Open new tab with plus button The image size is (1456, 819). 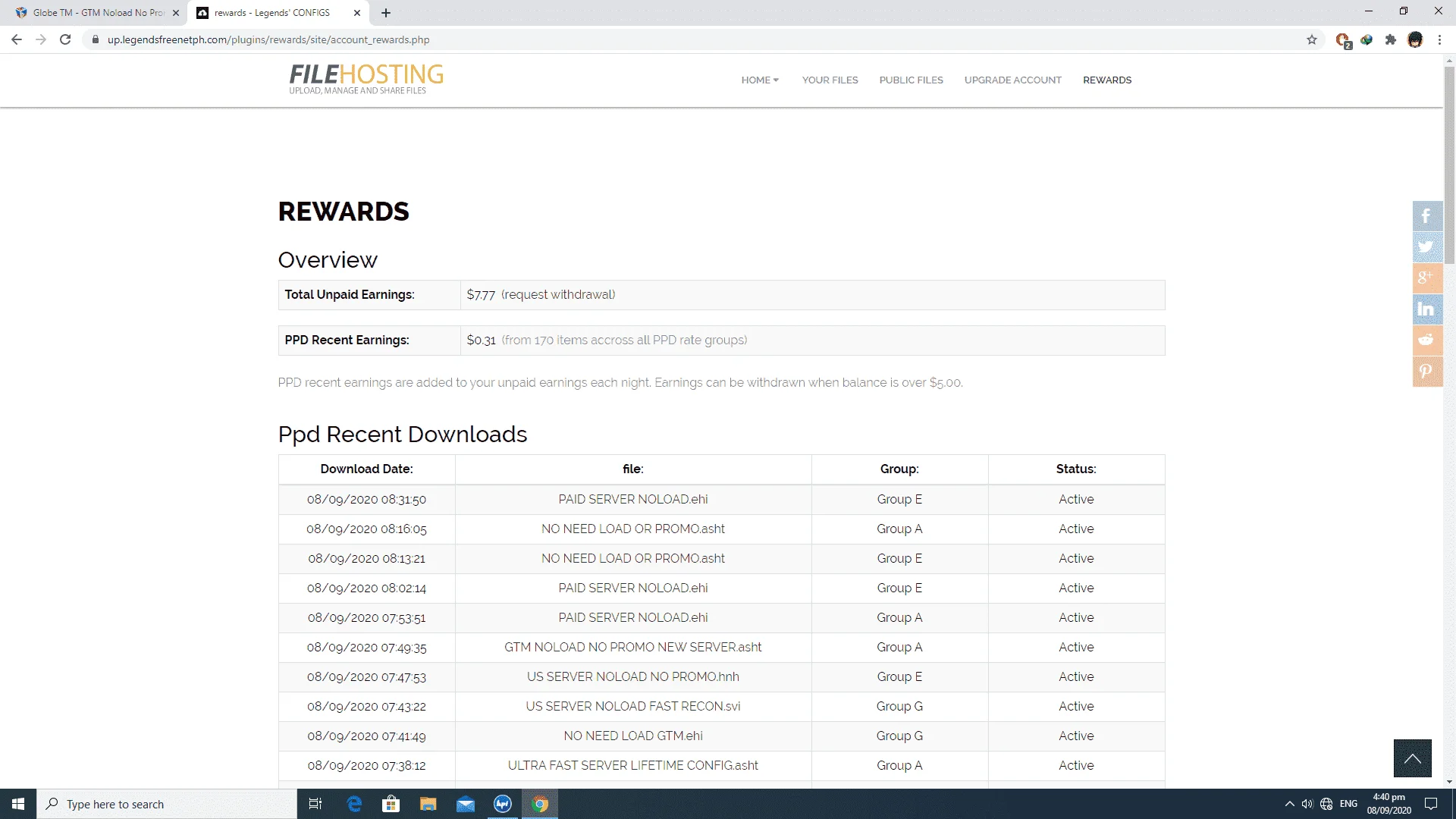[x=386, y=13]
